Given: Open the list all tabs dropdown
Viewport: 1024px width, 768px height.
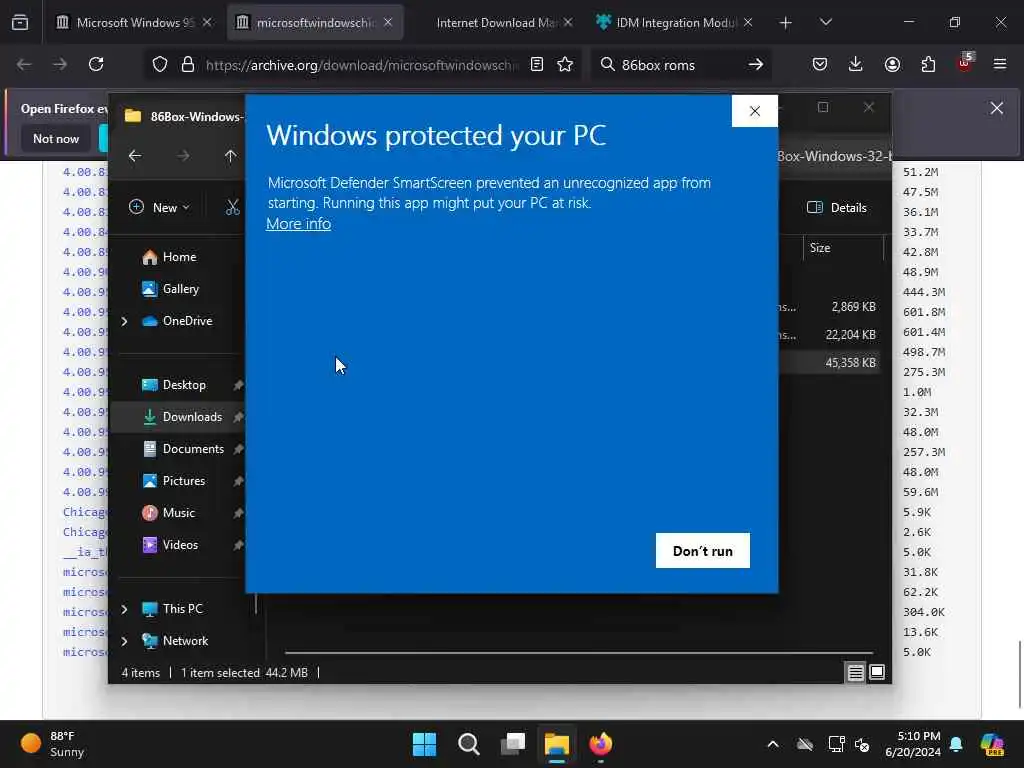Looking at the screenshot, I should tap(825, 23).
